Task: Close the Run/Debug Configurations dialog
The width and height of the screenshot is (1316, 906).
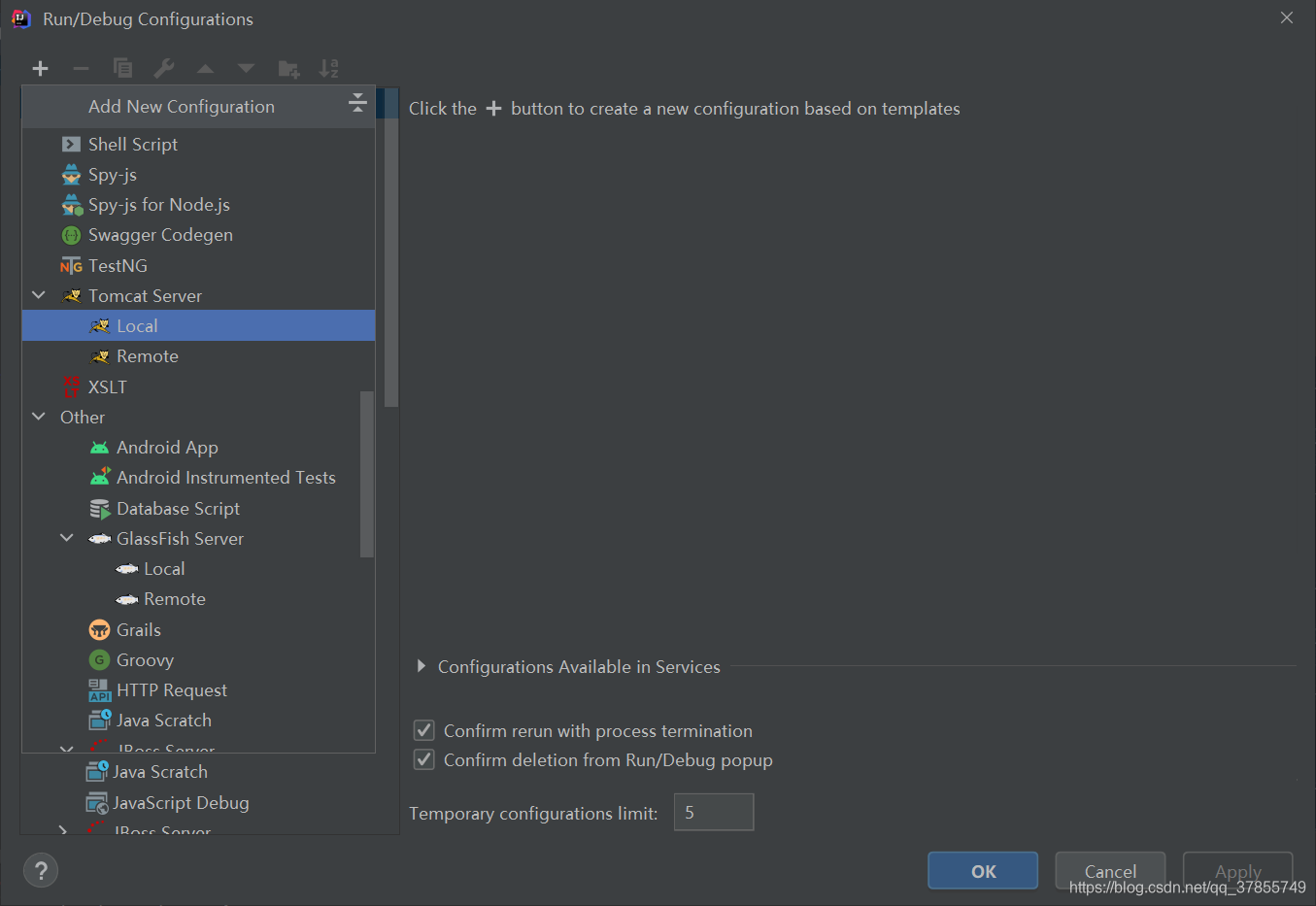Action: coord(1287,17)
